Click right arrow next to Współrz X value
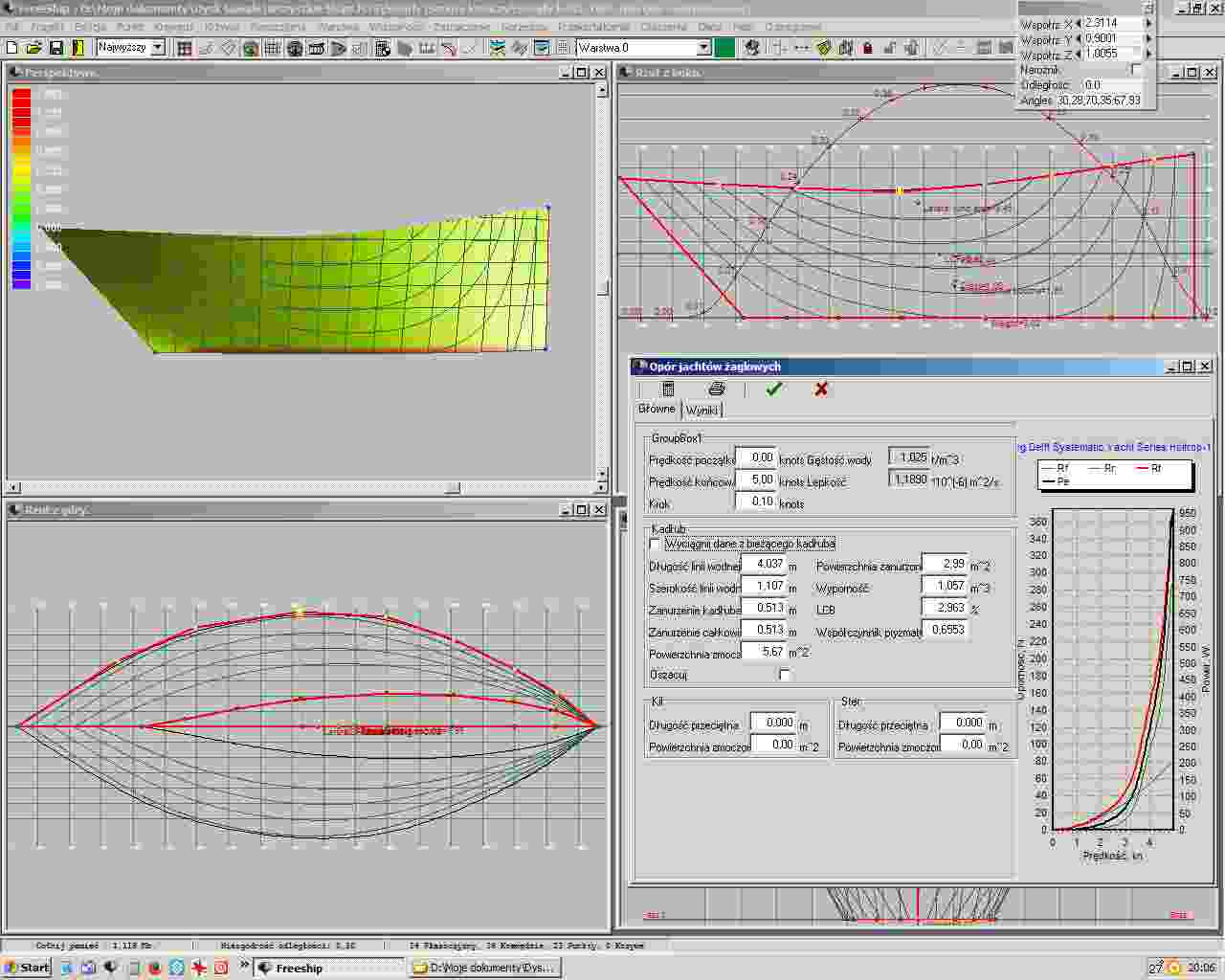This screenshot has width=1225, height=980. (x=1149, y=23)
